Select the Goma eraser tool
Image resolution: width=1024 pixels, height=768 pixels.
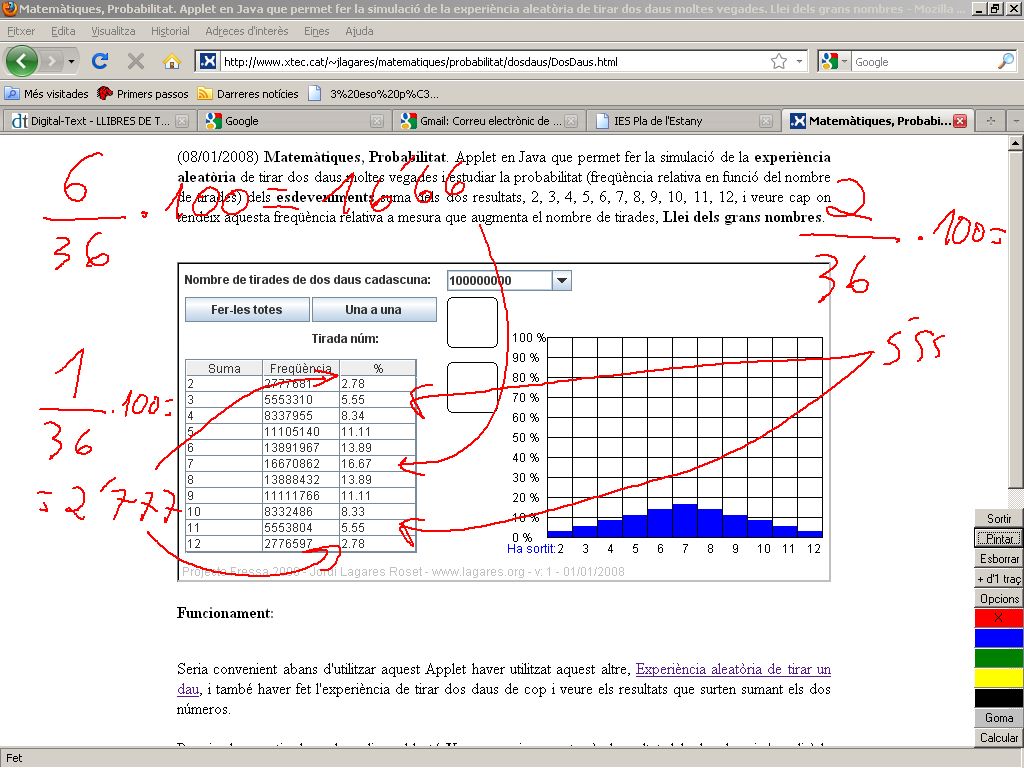click(x=998, y=717)
